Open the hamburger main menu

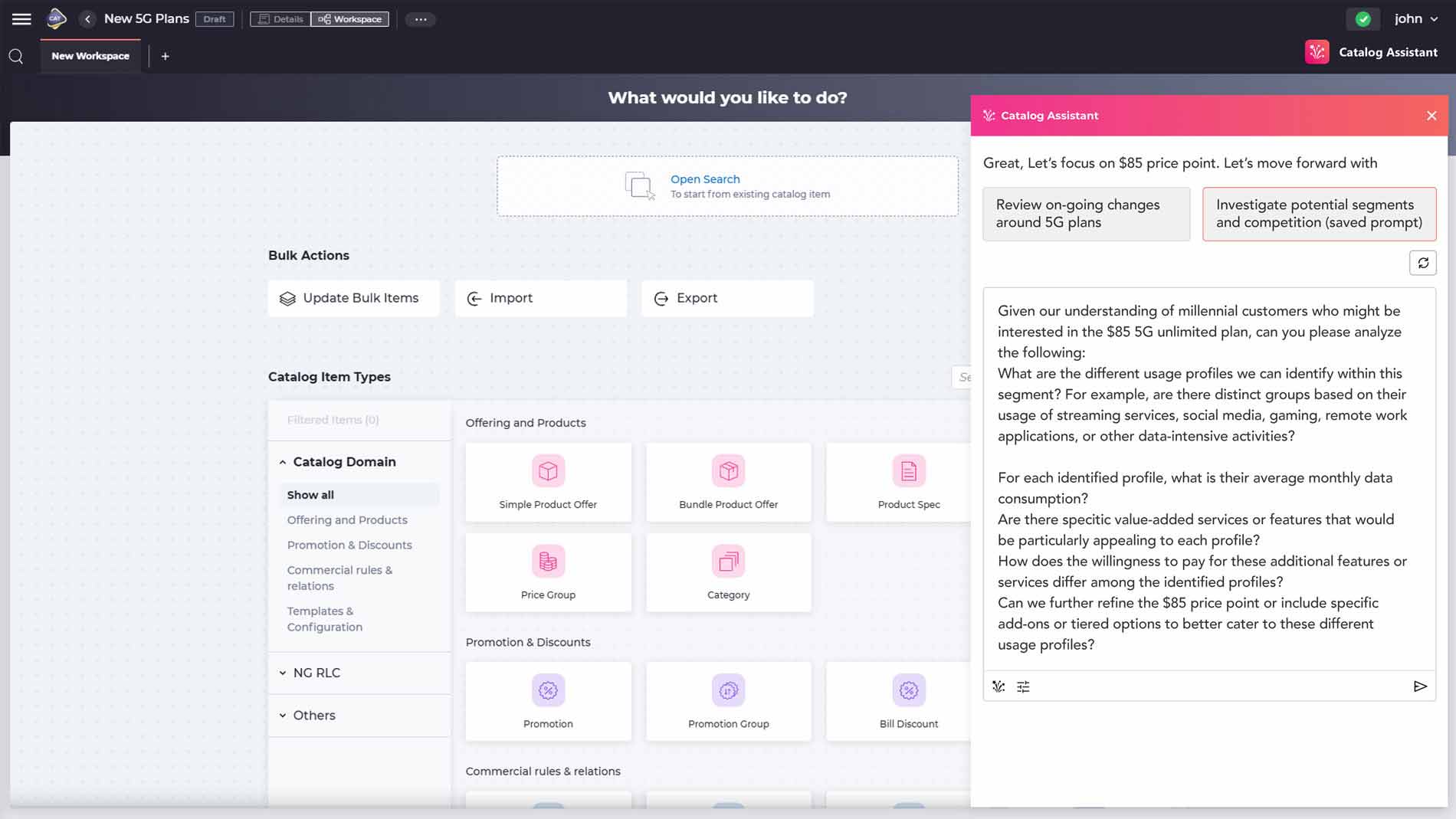21,19
